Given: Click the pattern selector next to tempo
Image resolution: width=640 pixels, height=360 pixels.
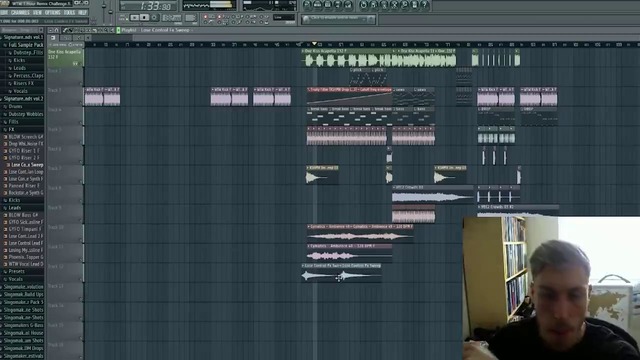Looking at the screenshot, I should click(191, 18).
